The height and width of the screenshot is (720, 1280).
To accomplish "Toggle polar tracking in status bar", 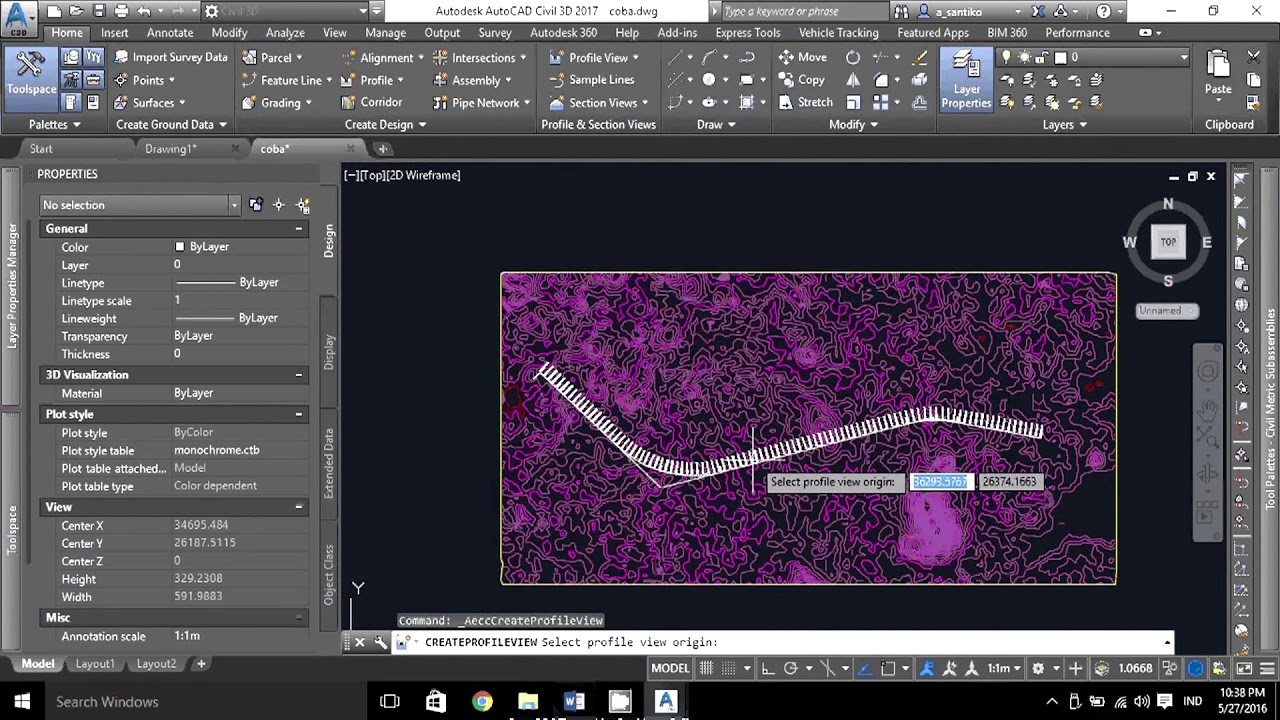I will [790, 668].
